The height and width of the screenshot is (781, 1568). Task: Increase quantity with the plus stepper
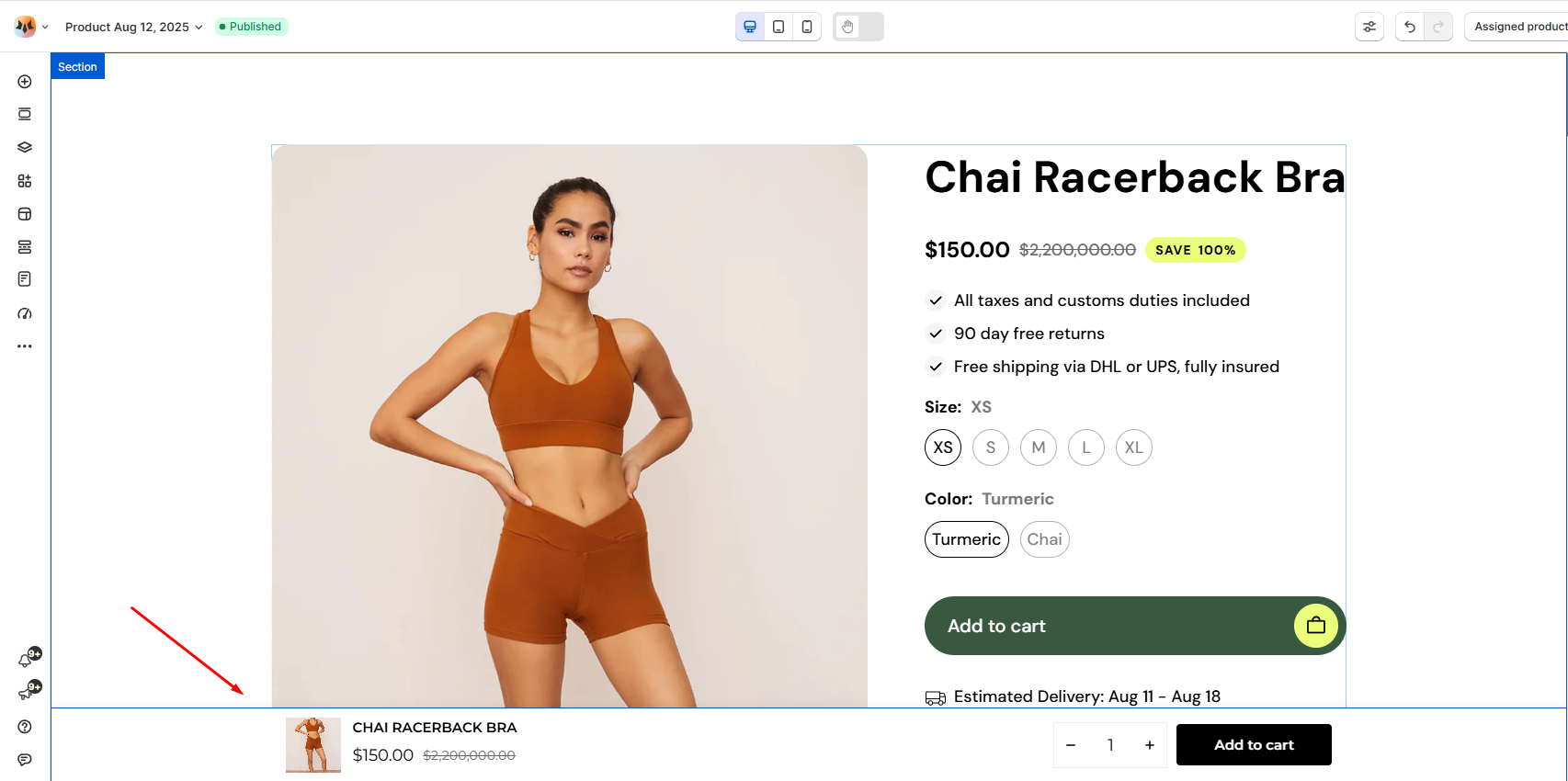(1149, 745)
